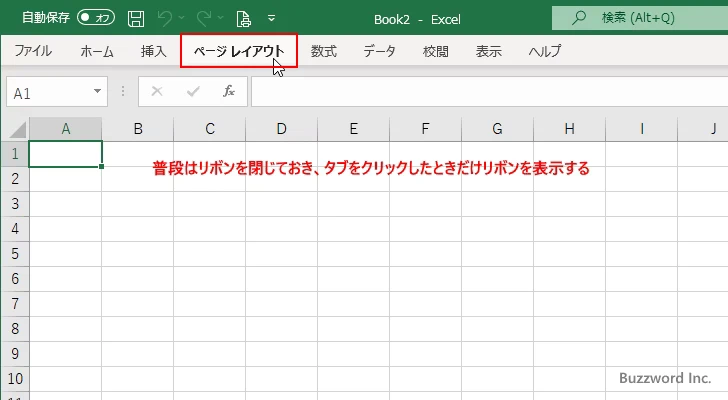Viewport: 728px width, 400px height.
Task: Select row 3 header
Action: (15, 204)
